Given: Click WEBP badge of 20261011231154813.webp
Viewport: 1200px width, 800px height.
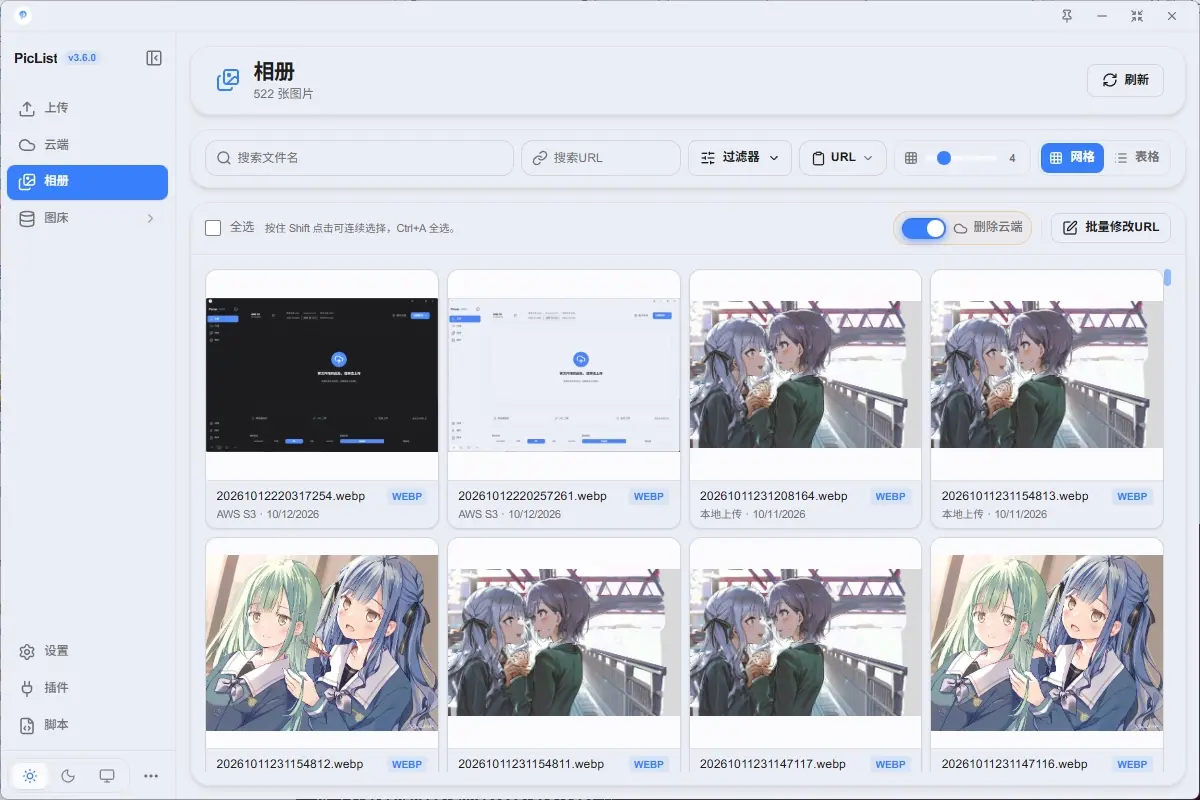Looking at the screenshot, I should [1133, 496].
